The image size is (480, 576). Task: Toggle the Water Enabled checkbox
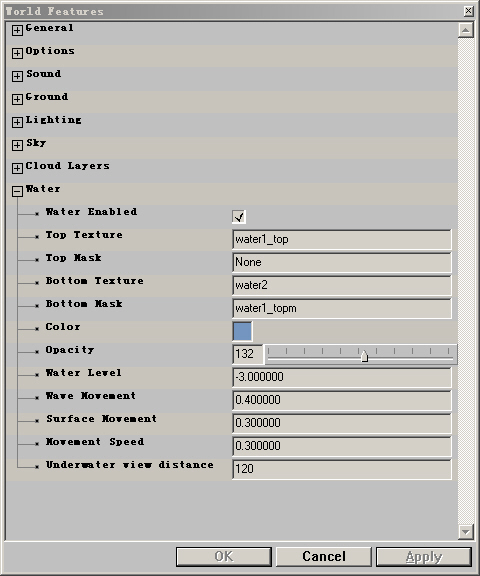[x=239, y=217]
